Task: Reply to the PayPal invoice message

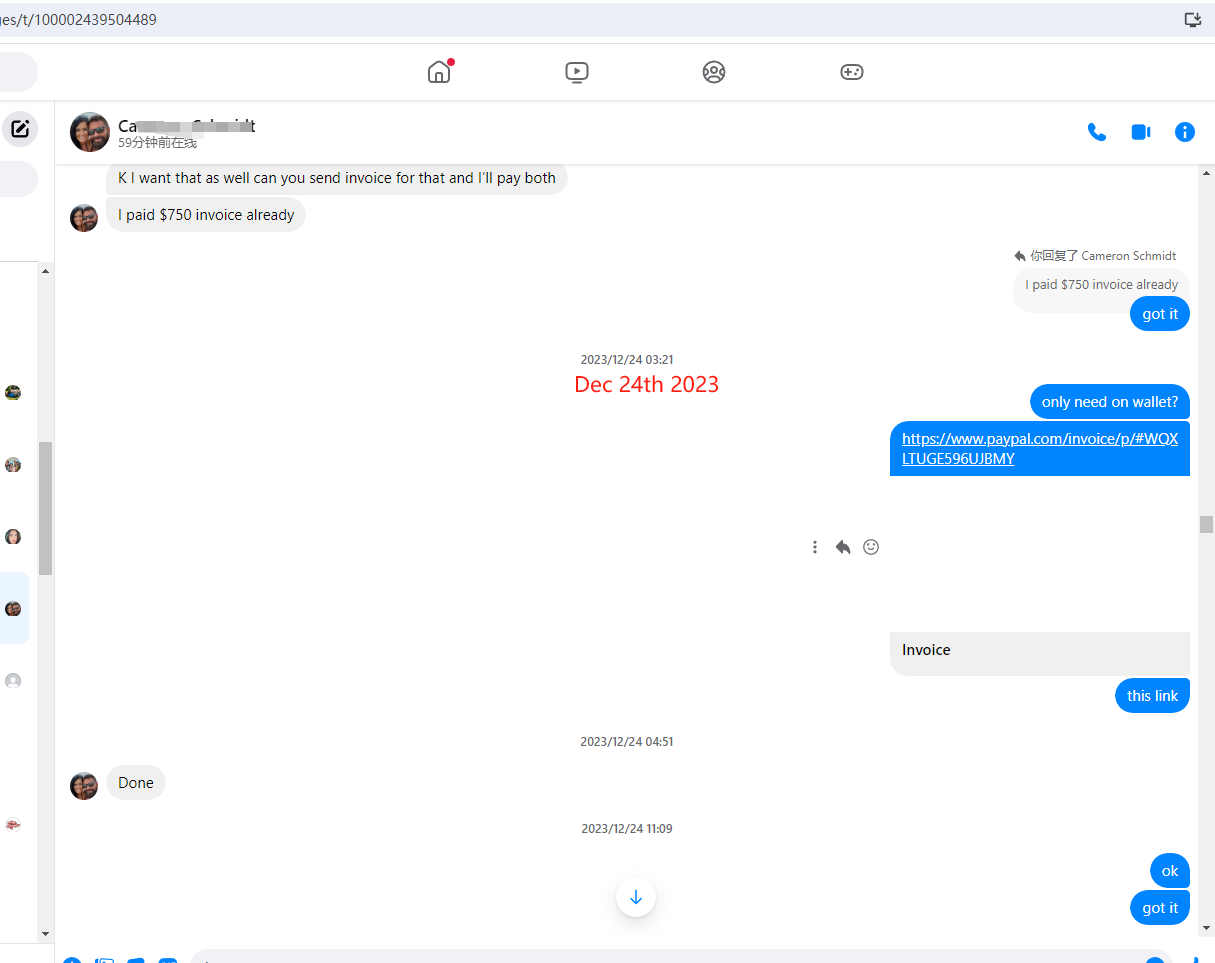Action: tap(843, 547)
